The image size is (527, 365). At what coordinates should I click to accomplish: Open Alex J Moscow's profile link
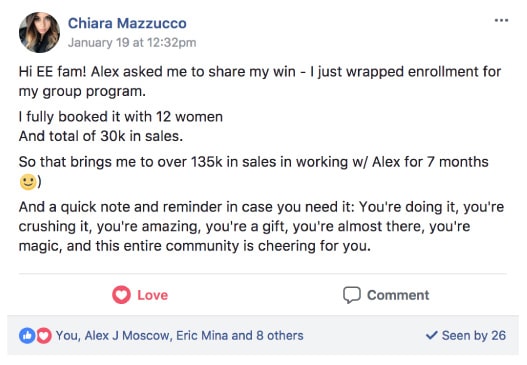pos(127,335)
